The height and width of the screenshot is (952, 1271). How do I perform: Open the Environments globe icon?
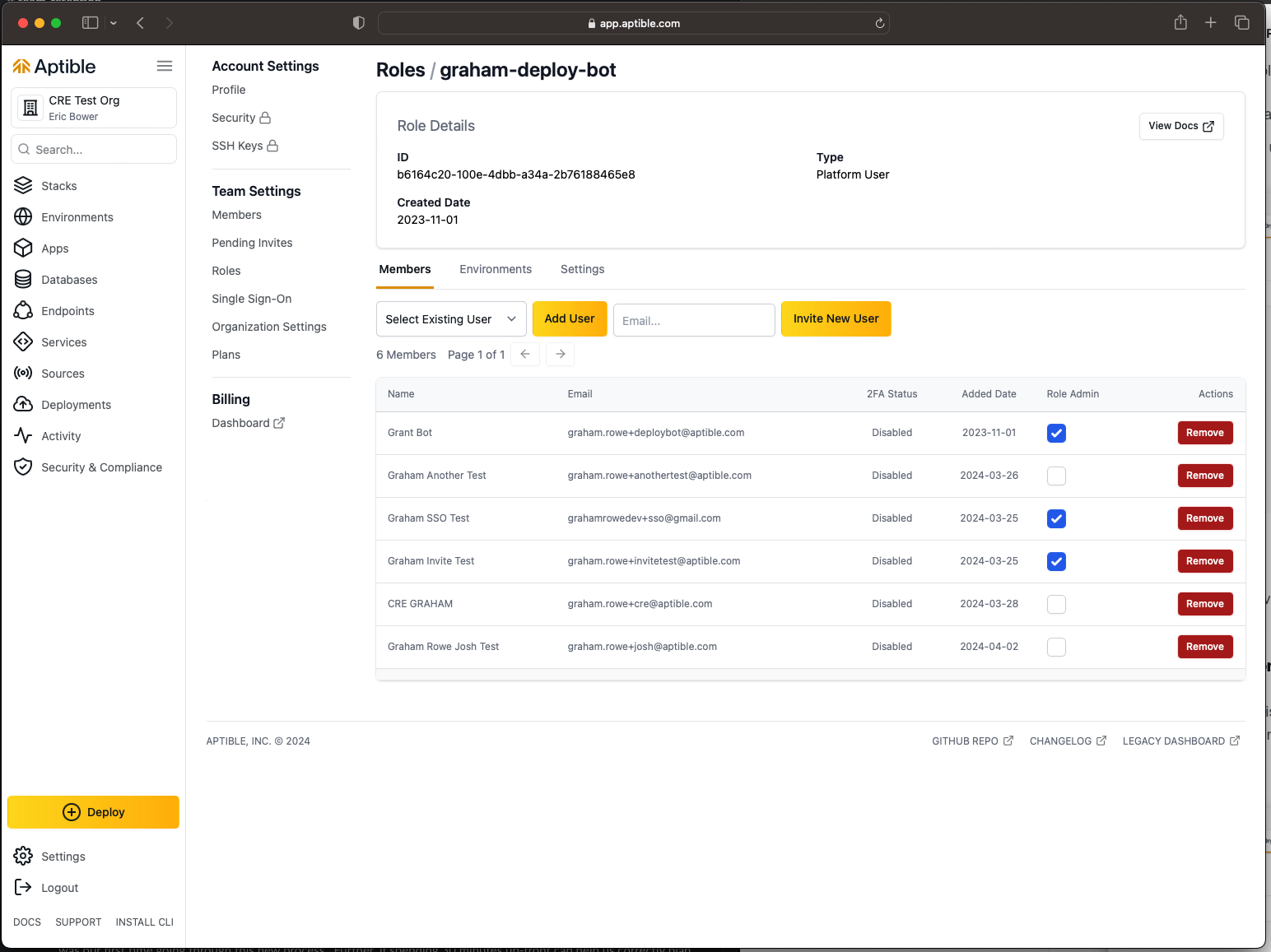click(23, 217)
